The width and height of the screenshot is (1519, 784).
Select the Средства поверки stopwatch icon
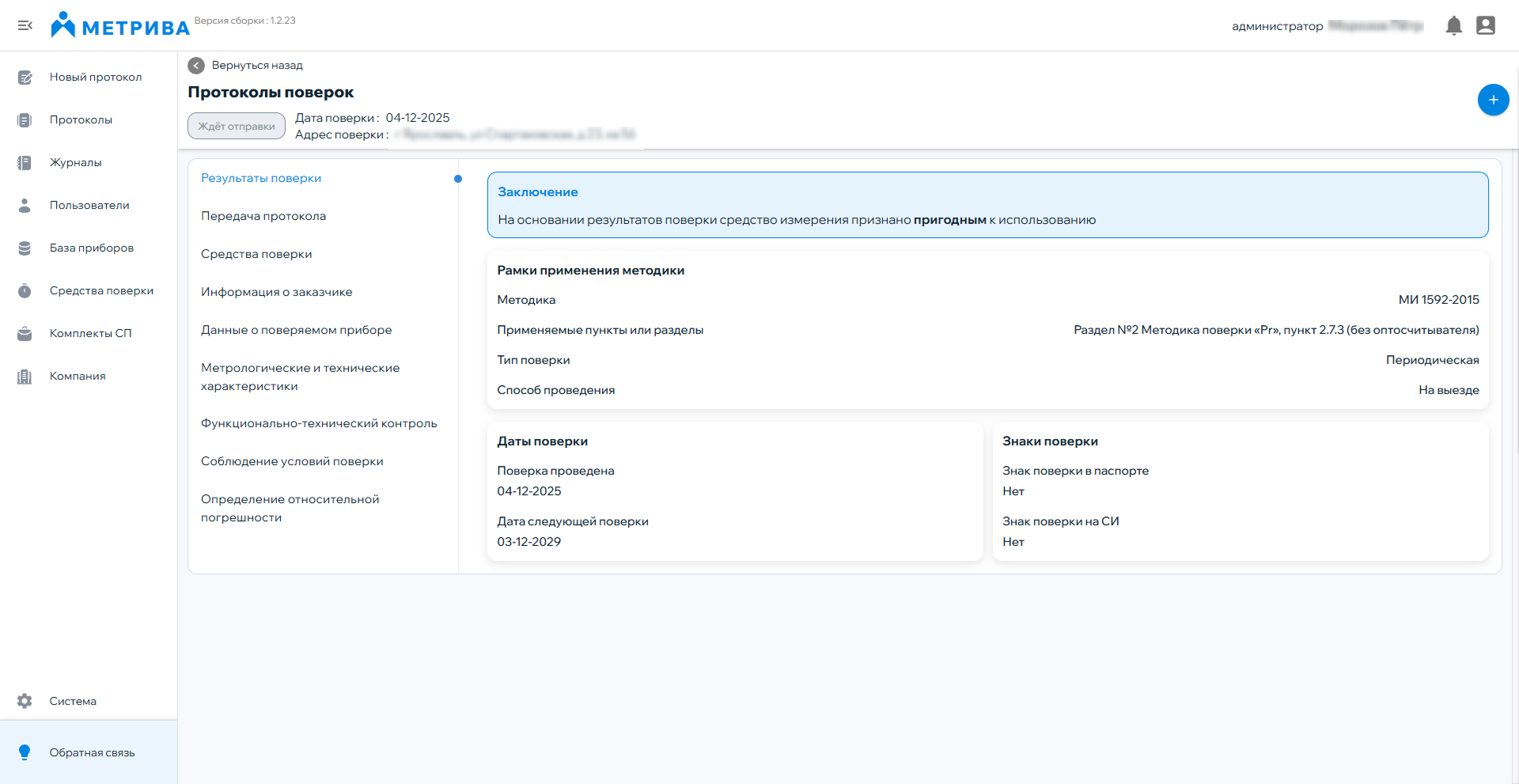click(25, 290)
